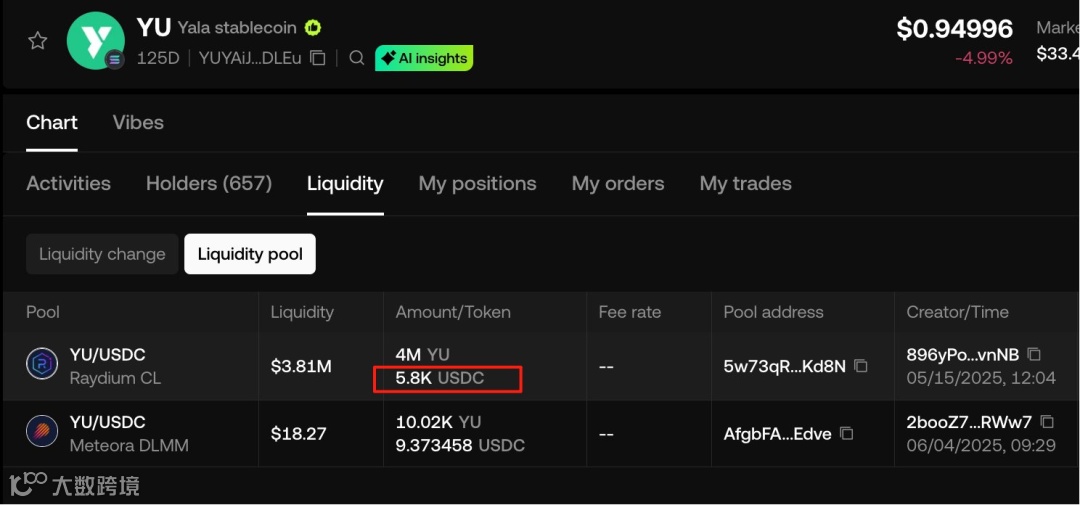Copy the YUYAiJ...DLEu token address
Image resolution: width=1080 pixels, height=505 pixels.
click(318, 58)
